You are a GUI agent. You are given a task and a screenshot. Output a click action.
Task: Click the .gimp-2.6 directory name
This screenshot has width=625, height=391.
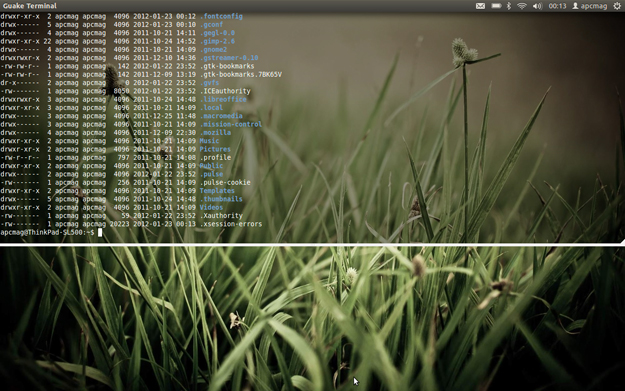click(x=217, y=41)
